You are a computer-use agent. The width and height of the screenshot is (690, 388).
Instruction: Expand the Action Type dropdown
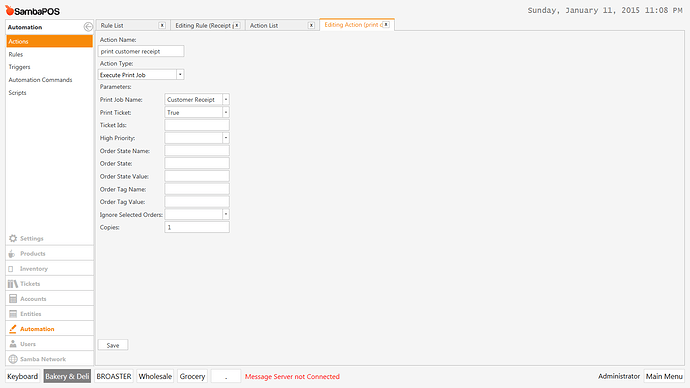pos(180,75)
